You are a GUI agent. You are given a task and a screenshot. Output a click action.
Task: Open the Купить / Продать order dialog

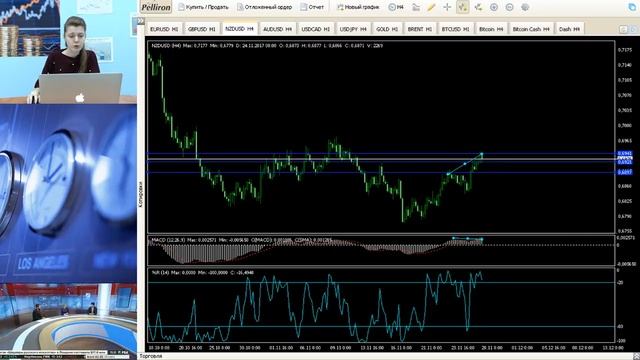coord(203,7)
